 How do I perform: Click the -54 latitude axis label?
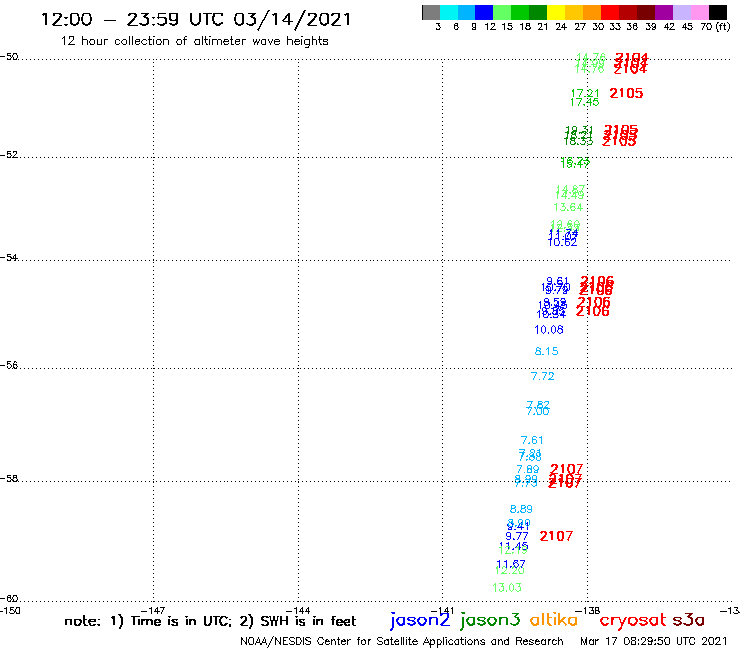(9, 258)
